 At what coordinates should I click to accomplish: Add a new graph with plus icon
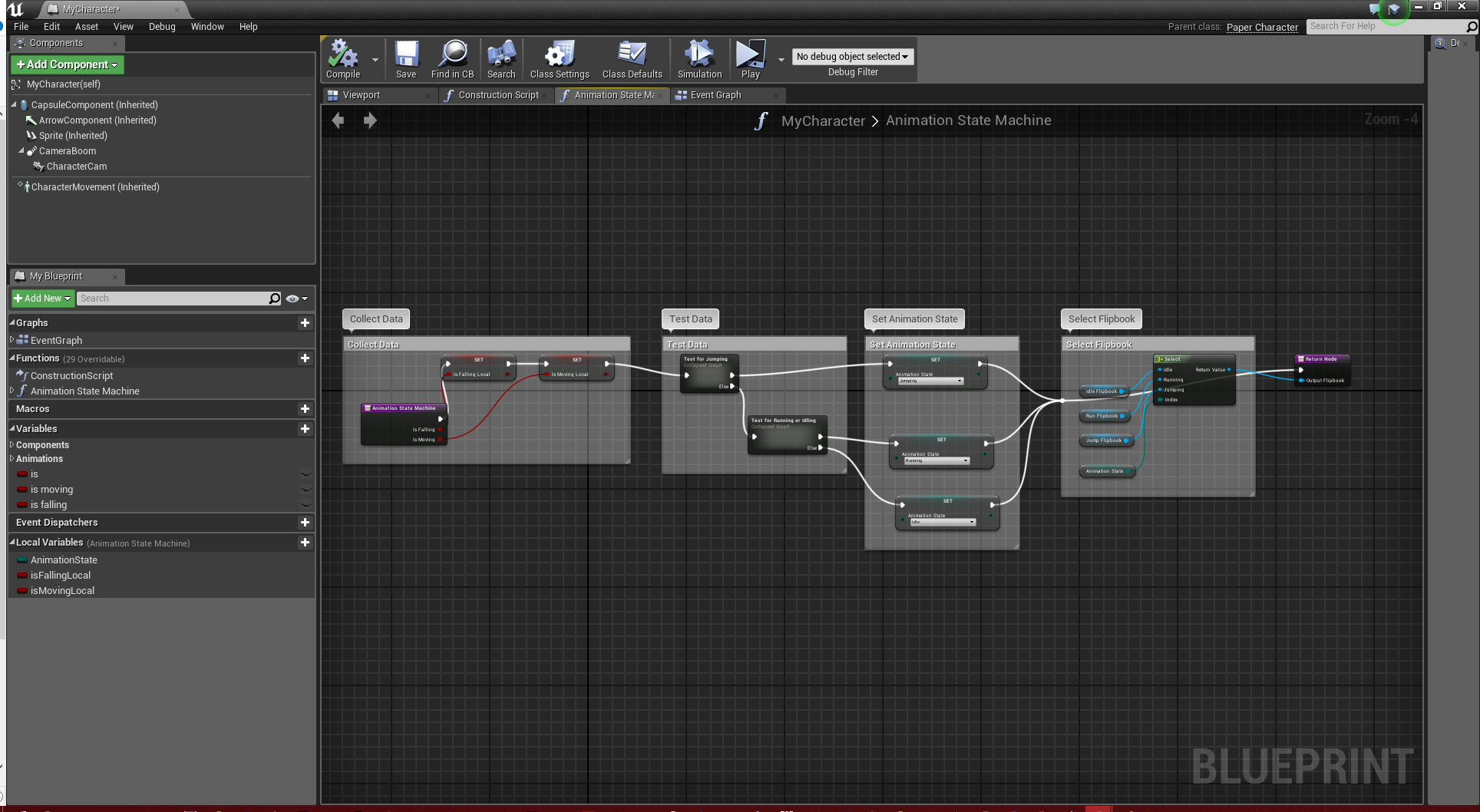pos(305,323)
